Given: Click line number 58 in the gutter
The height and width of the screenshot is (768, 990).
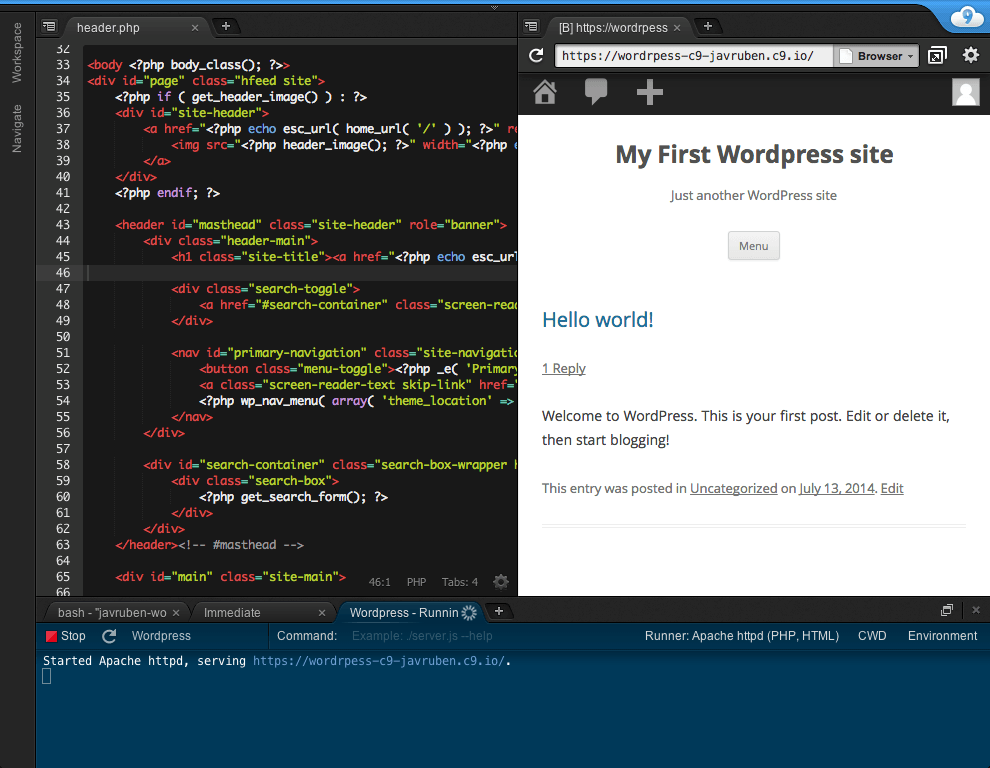Looking at the screenshot, I should pos(63,465).
